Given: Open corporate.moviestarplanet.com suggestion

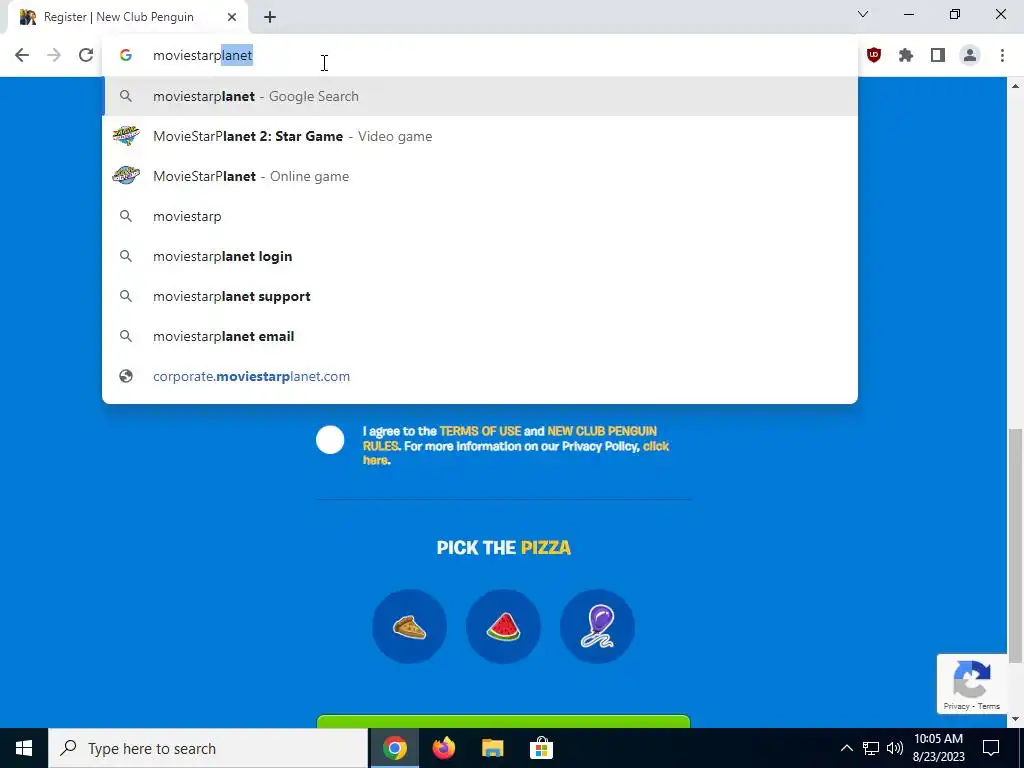Looking at the screenshot, I should coord(480,376).
